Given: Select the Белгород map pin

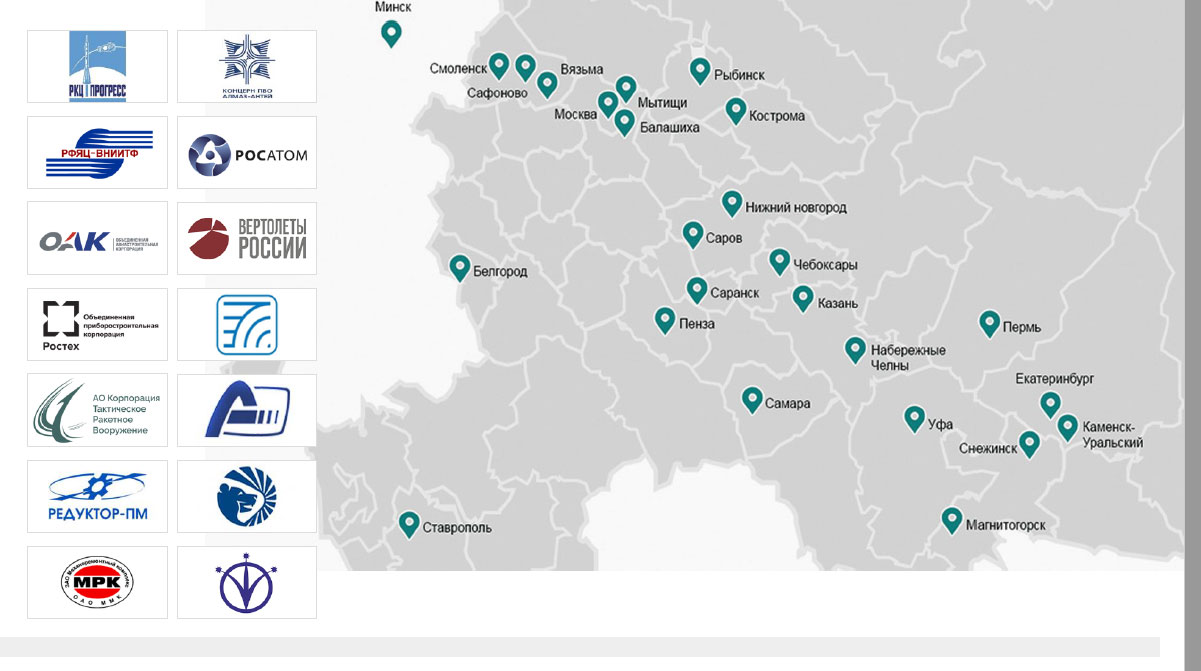Looking at the screenshot, I should point(460,268).
